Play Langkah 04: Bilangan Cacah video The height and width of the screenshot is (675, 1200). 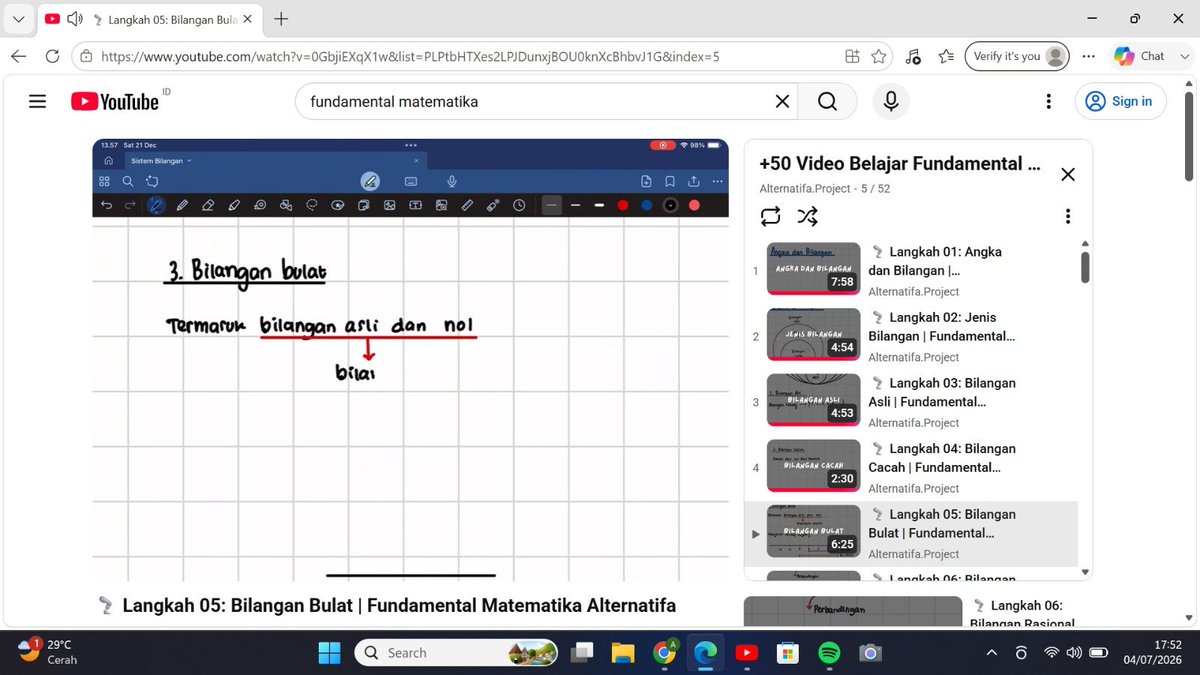(911, 468)
